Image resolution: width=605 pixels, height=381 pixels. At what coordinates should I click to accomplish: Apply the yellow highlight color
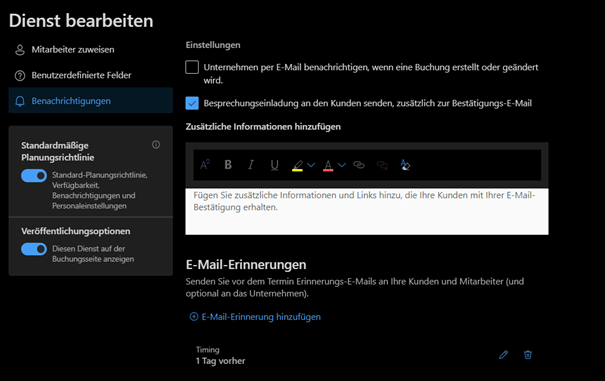pos(297,166)
